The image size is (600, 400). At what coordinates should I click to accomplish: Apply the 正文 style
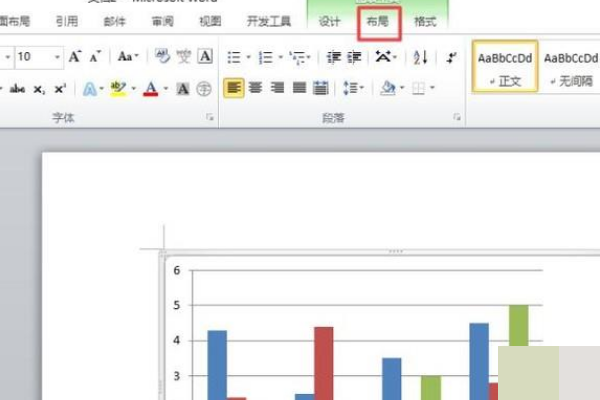pos(505,67)
